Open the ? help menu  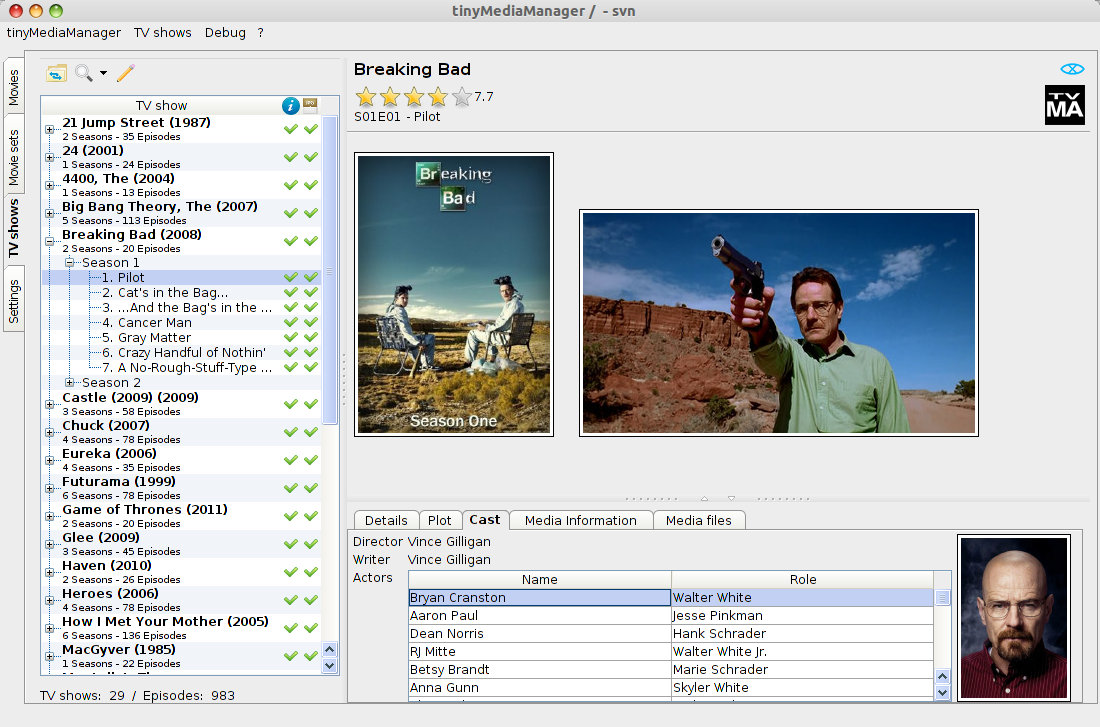260,32
